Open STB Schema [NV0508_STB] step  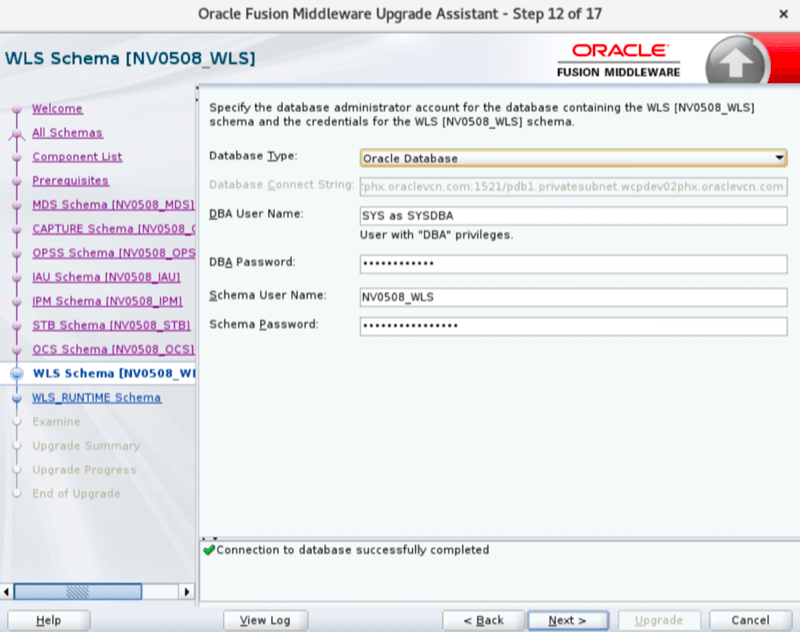point(111,325)
